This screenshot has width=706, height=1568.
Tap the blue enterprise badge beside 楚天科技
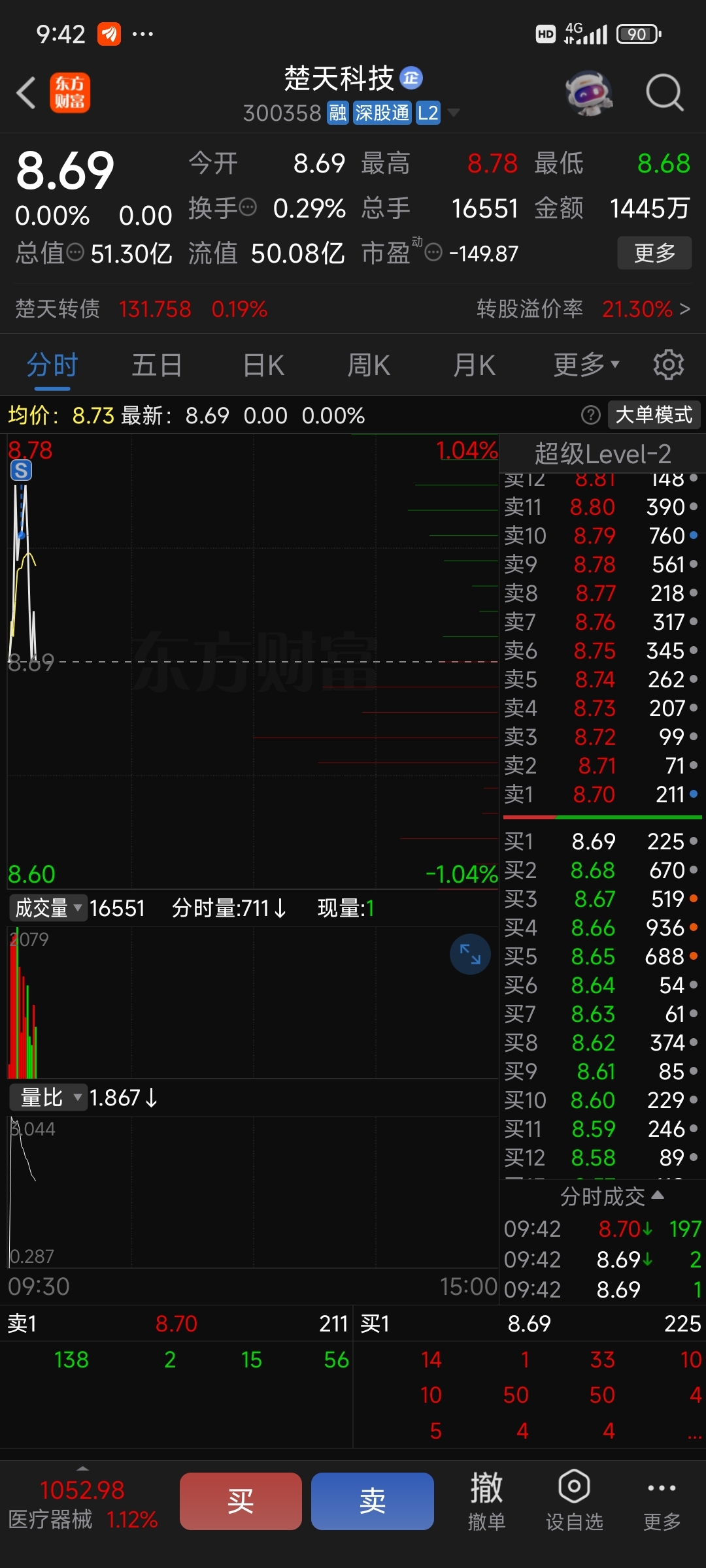411,78
